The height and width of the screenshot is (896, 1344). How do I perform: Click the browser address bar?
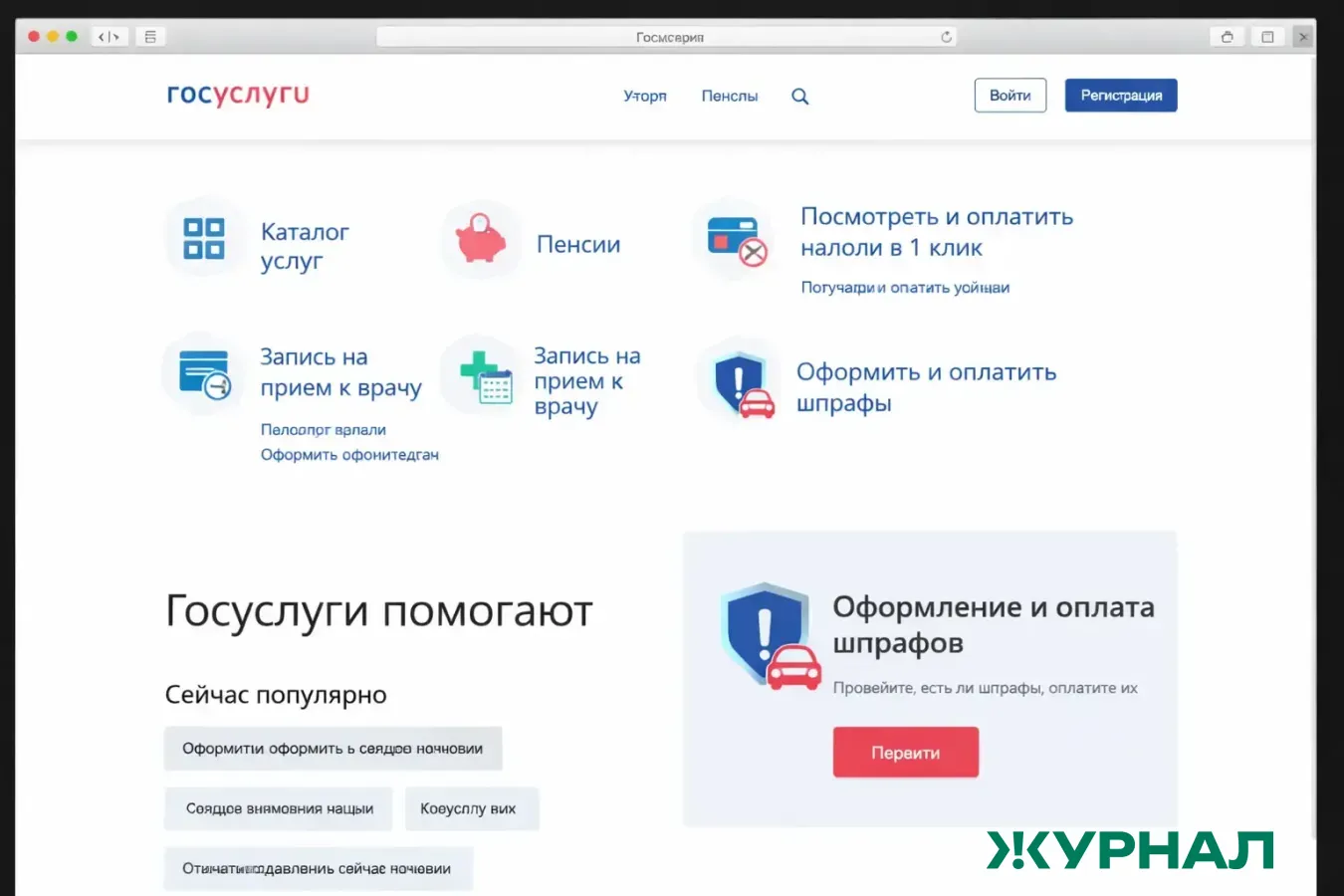click(x=667, y=36)
